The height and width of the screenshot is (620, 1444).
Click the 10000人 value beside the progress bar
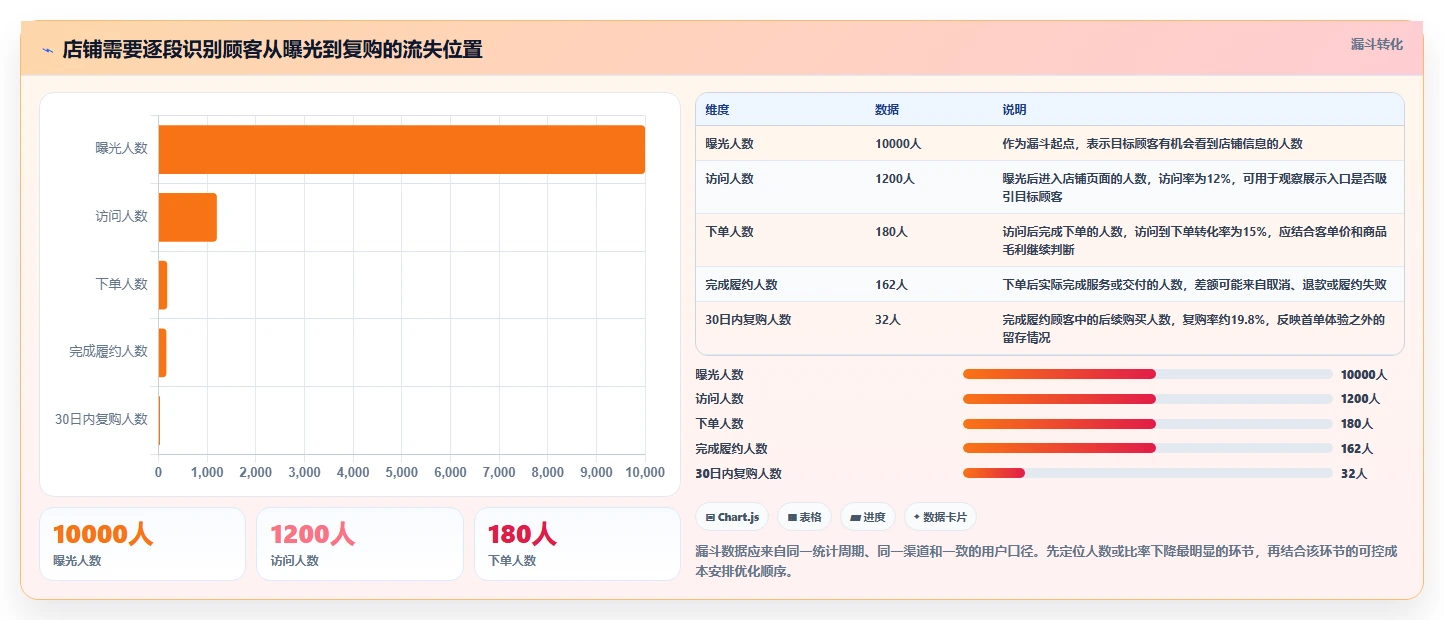pos(1363,375)
